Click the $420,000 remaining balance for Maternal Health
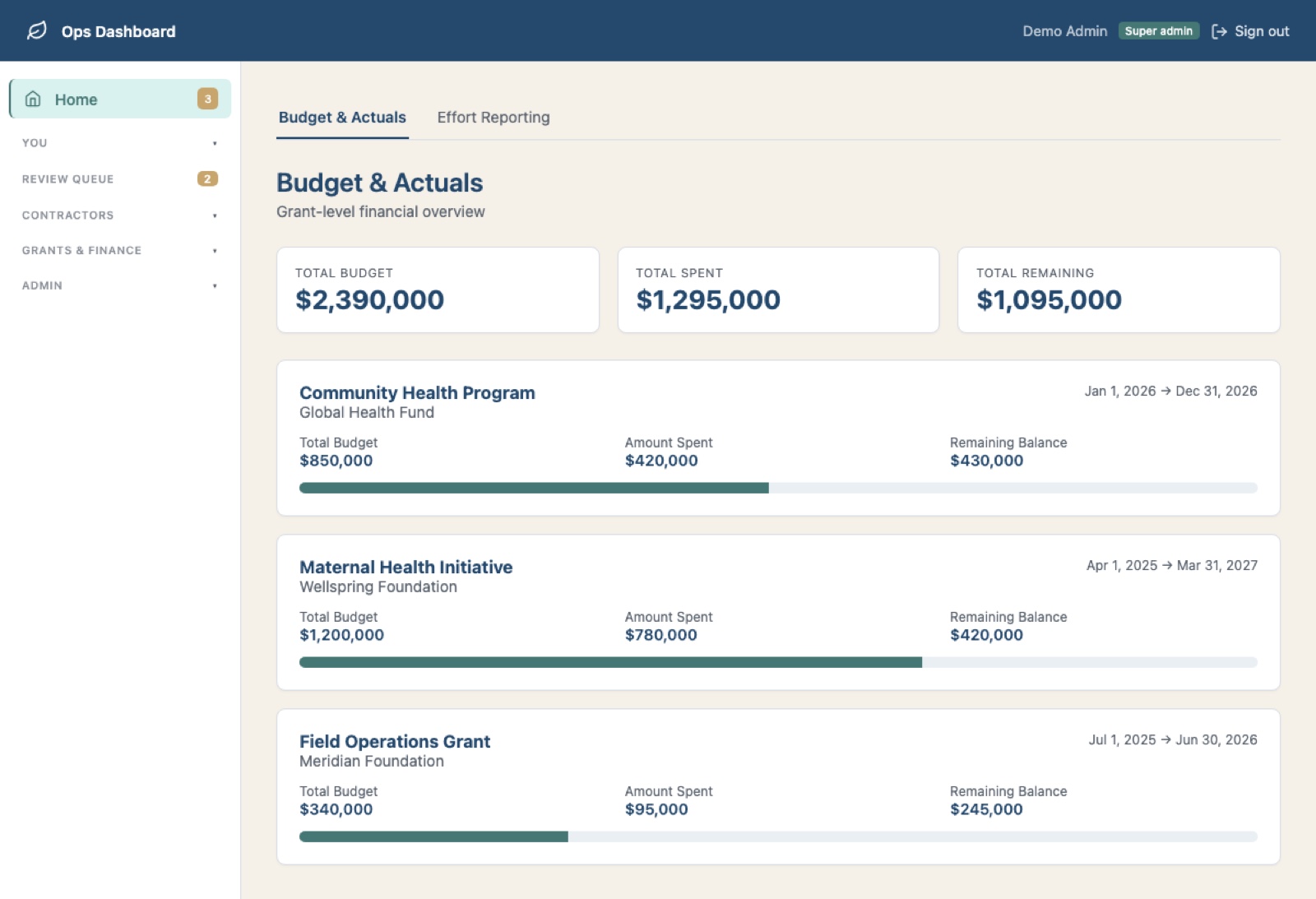The image size is (1316, 899). point(986,635)
